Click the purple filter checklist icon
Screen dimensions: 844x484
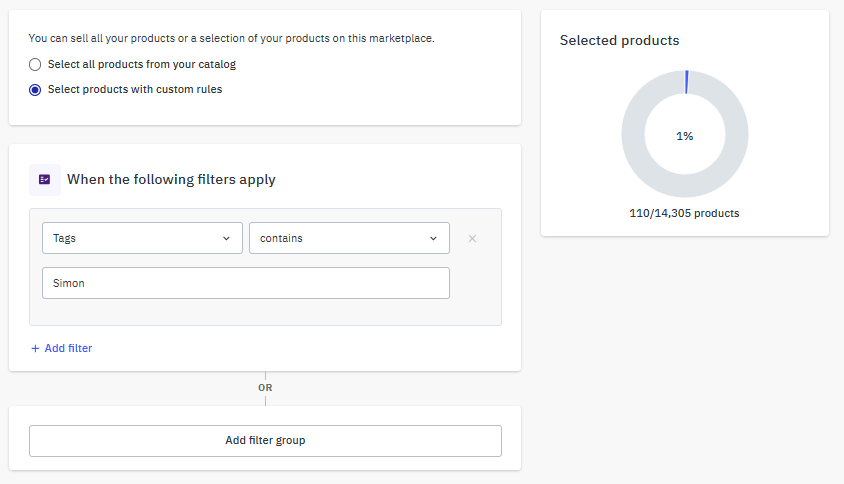(x=45, y=179)
